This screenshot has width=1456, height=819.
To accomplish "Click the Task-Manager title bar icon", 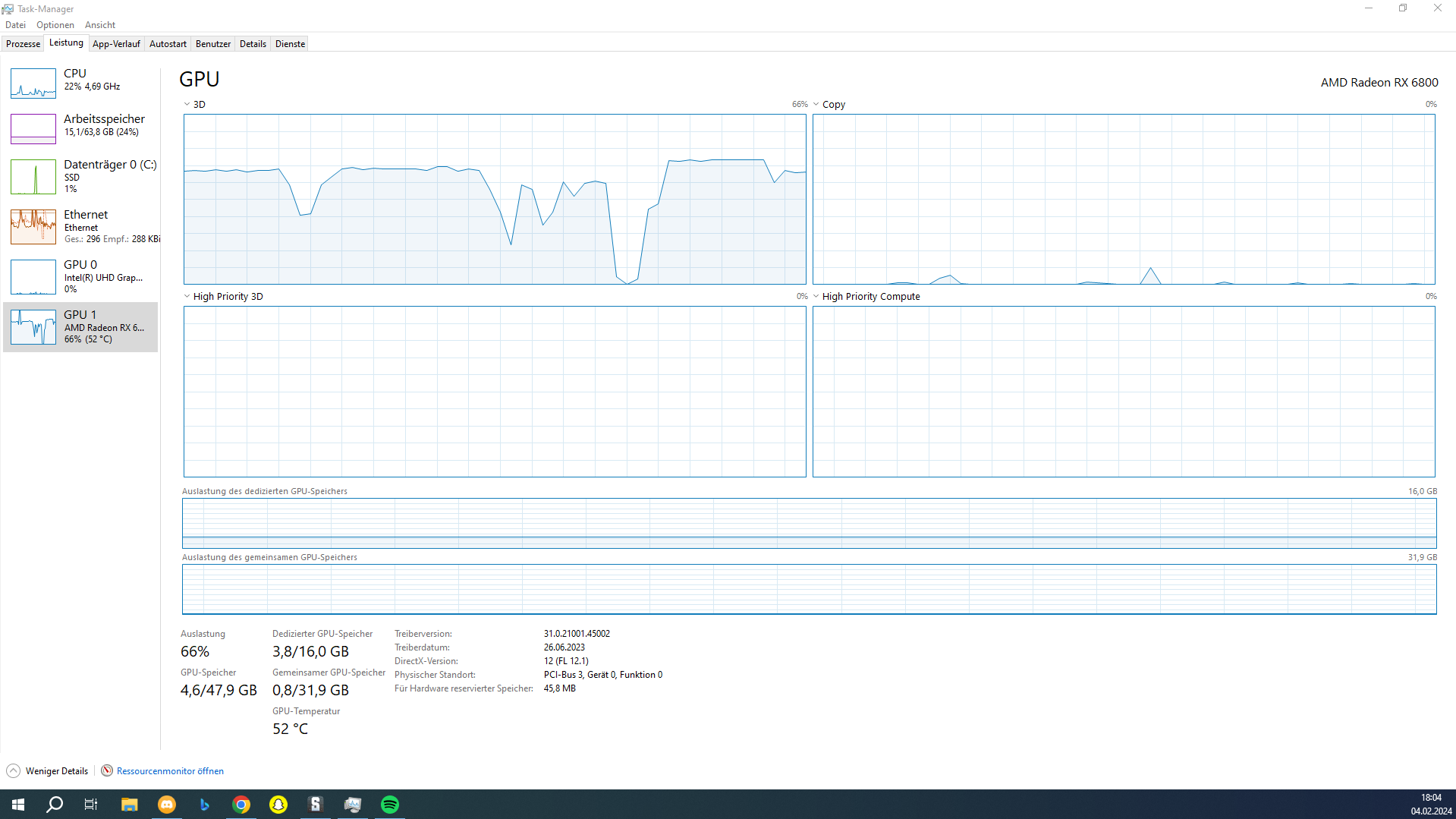I will tap(8, 9).
